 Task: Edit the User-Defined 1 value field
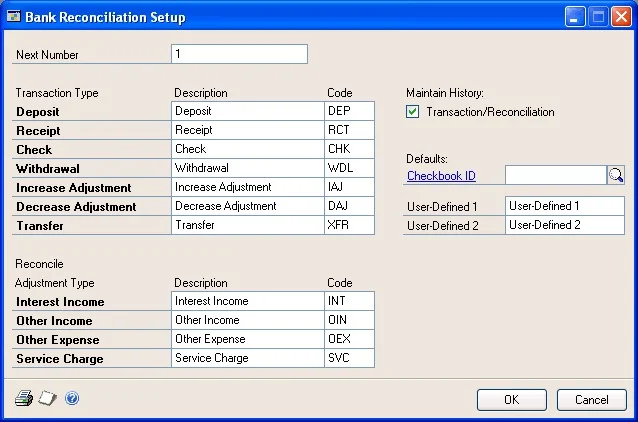565,206
